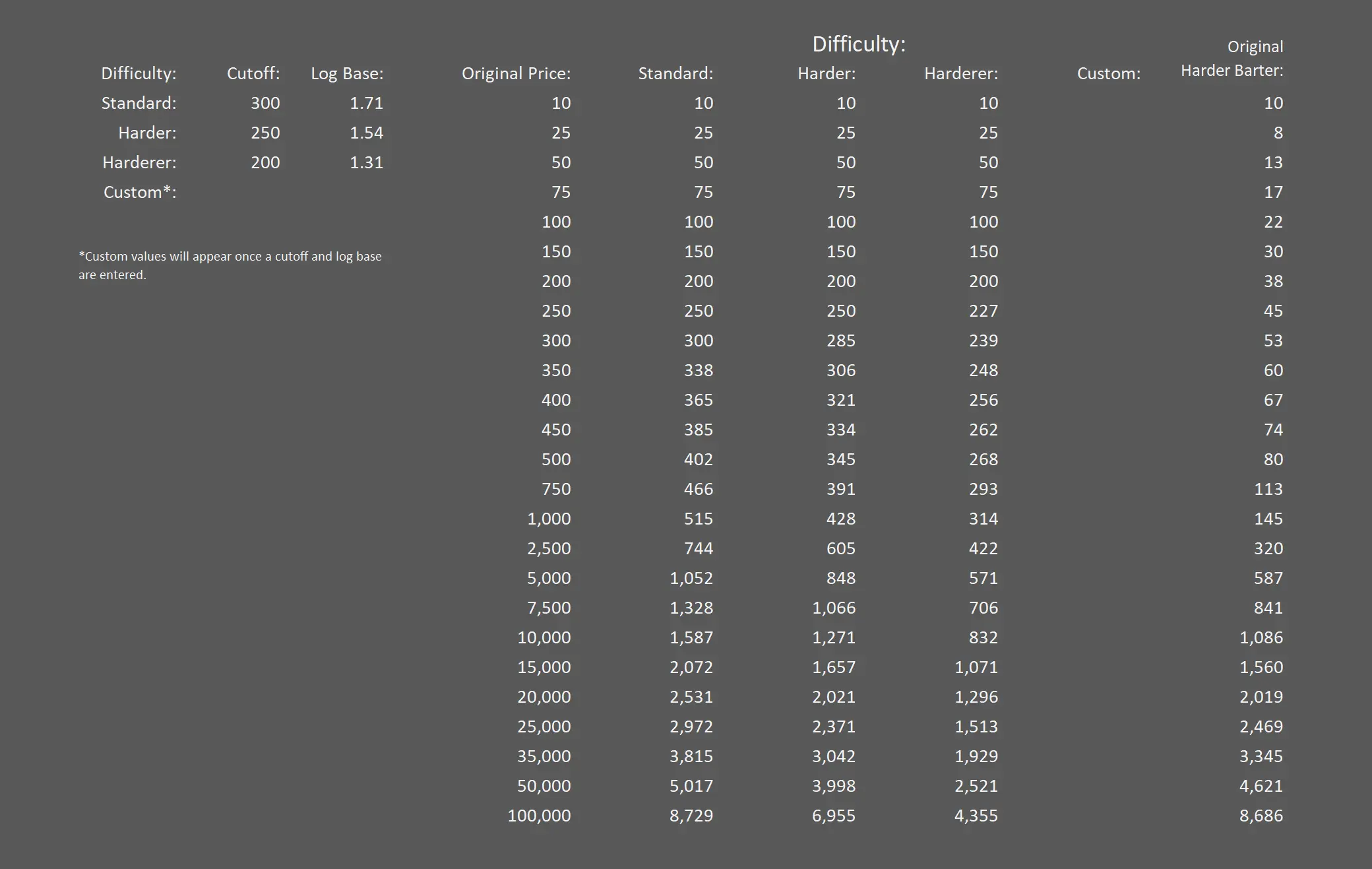Click Harder Barter value 22
The width and height of the screenshot is (1372, 869).
[x=1274, y=222]
